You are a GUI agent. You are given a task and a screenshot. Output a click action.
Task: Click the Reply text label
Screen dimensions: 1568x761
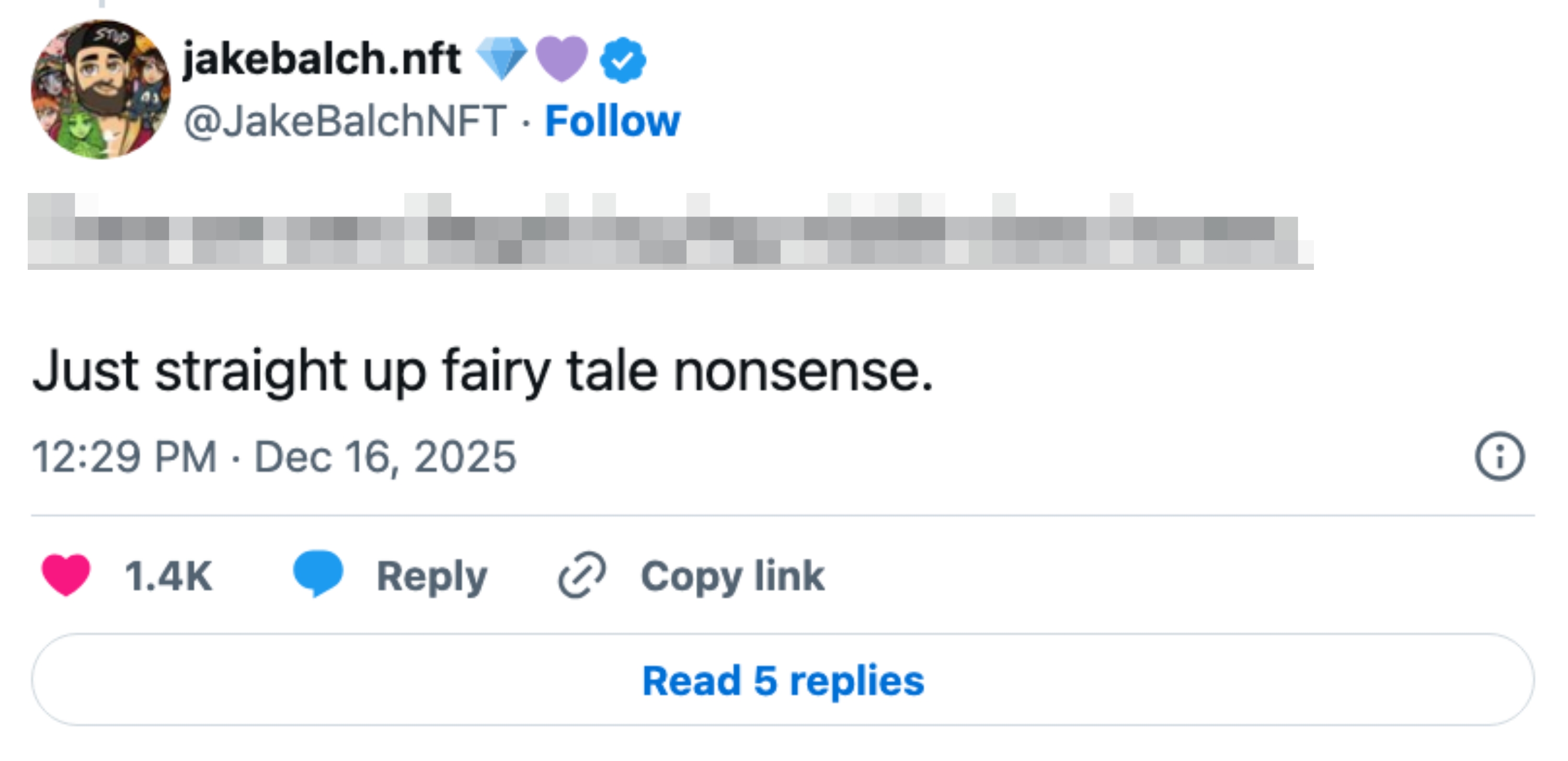point(431,576)
